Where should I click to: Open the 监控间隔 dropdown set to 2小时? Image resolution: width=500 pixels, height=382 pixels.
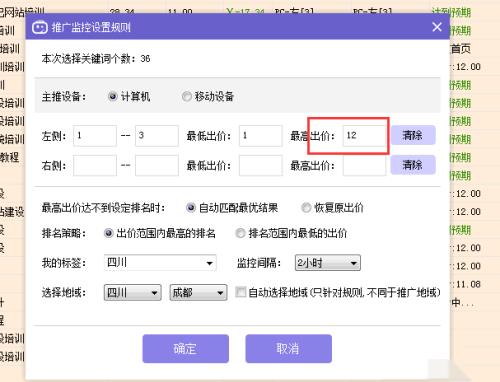pyautogui.click(x=328, y=263)
